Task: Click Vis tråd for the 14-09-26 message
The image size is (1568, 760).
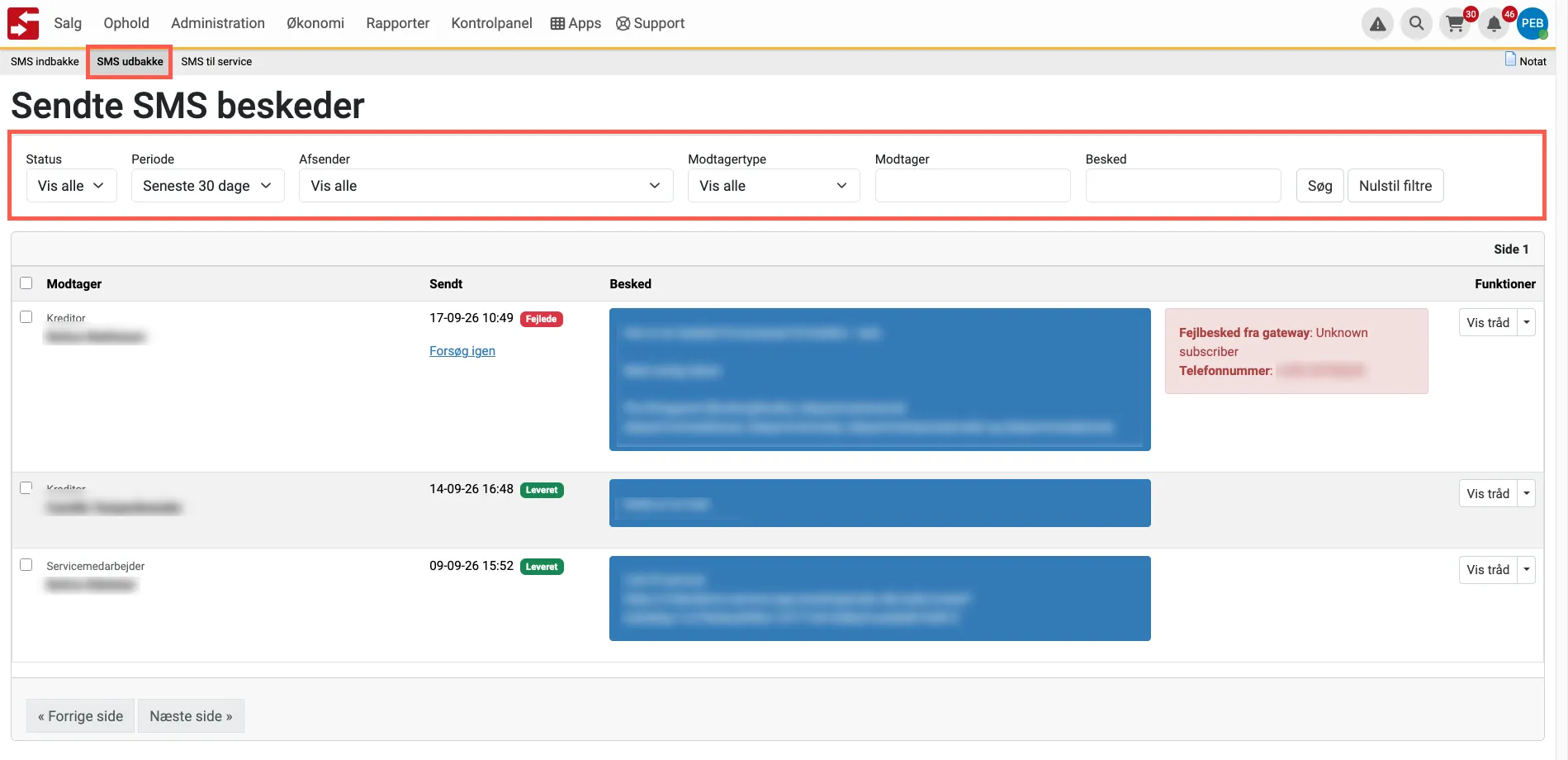Action: 1488,493
